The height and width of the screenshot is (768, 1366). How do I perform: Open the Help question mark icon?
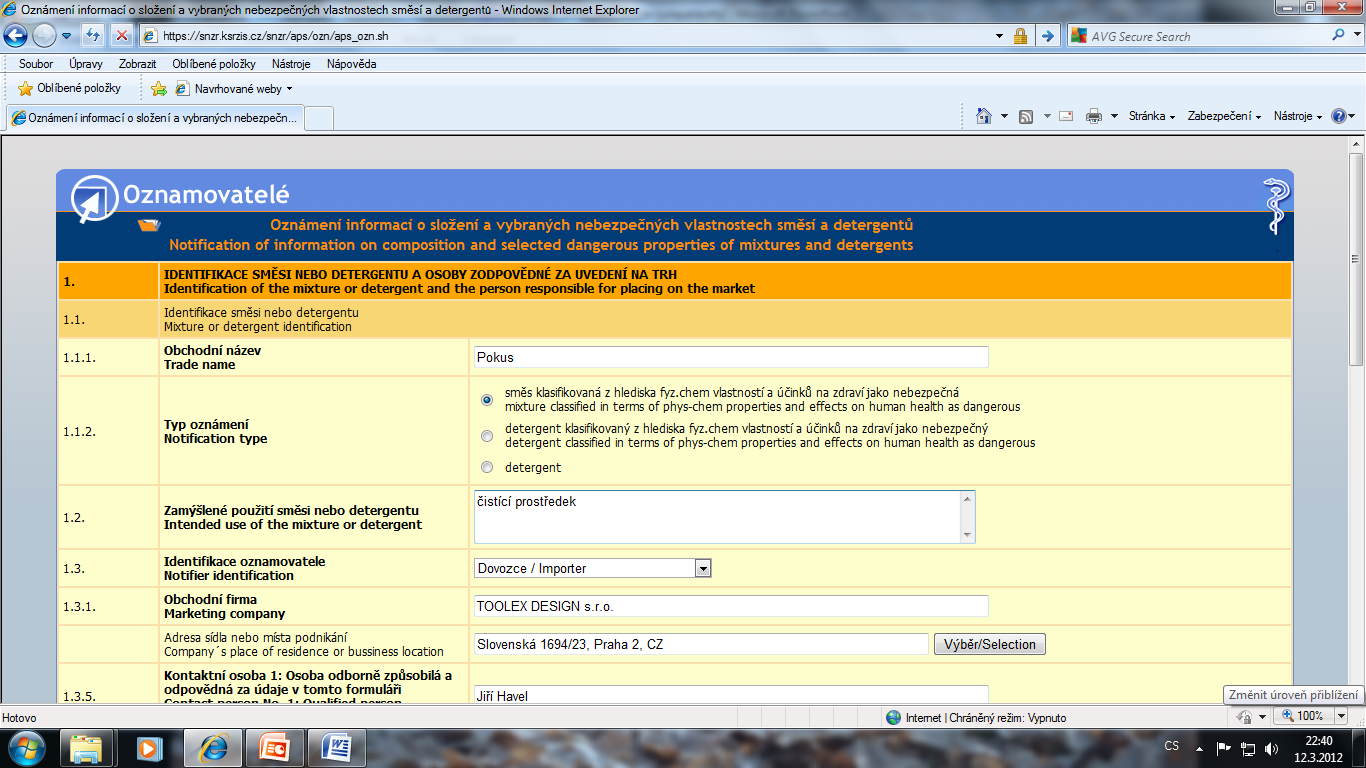pyautogui.click(x=1339, y=116)
